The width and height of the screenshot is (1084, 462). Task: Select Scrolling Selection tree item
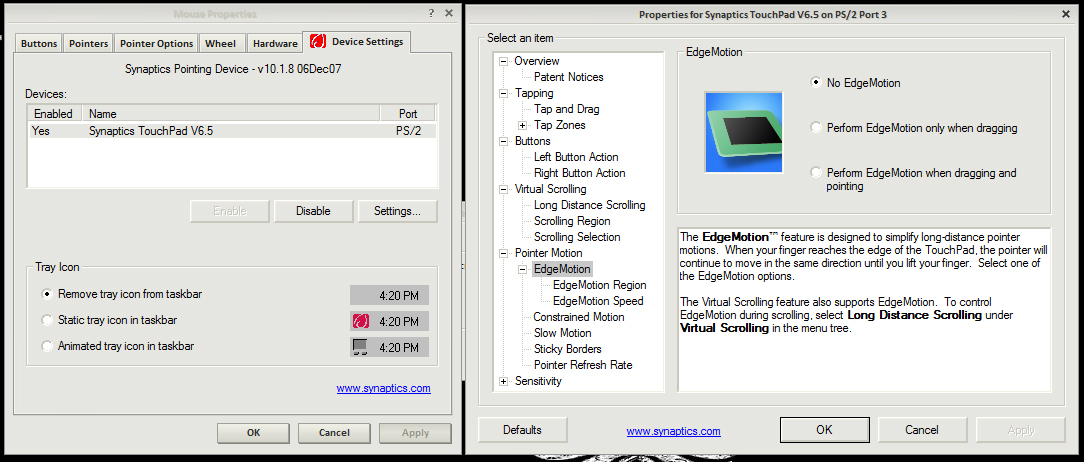click(x=577, y=237)
